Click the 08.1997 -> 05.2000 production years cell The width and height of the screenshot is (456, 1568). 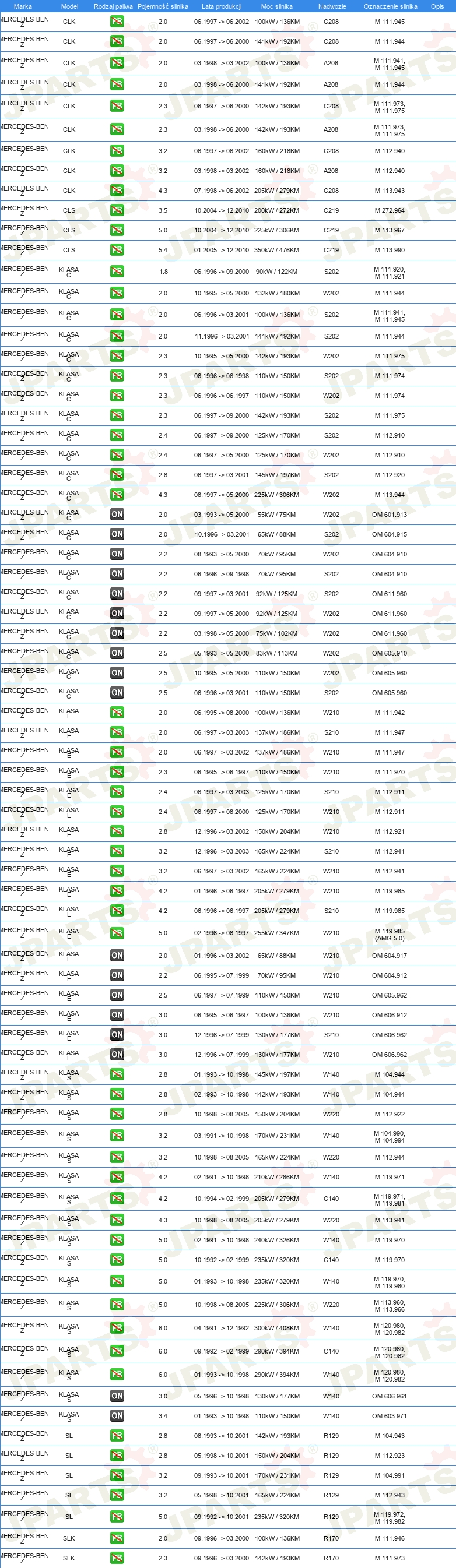[222, 495]
